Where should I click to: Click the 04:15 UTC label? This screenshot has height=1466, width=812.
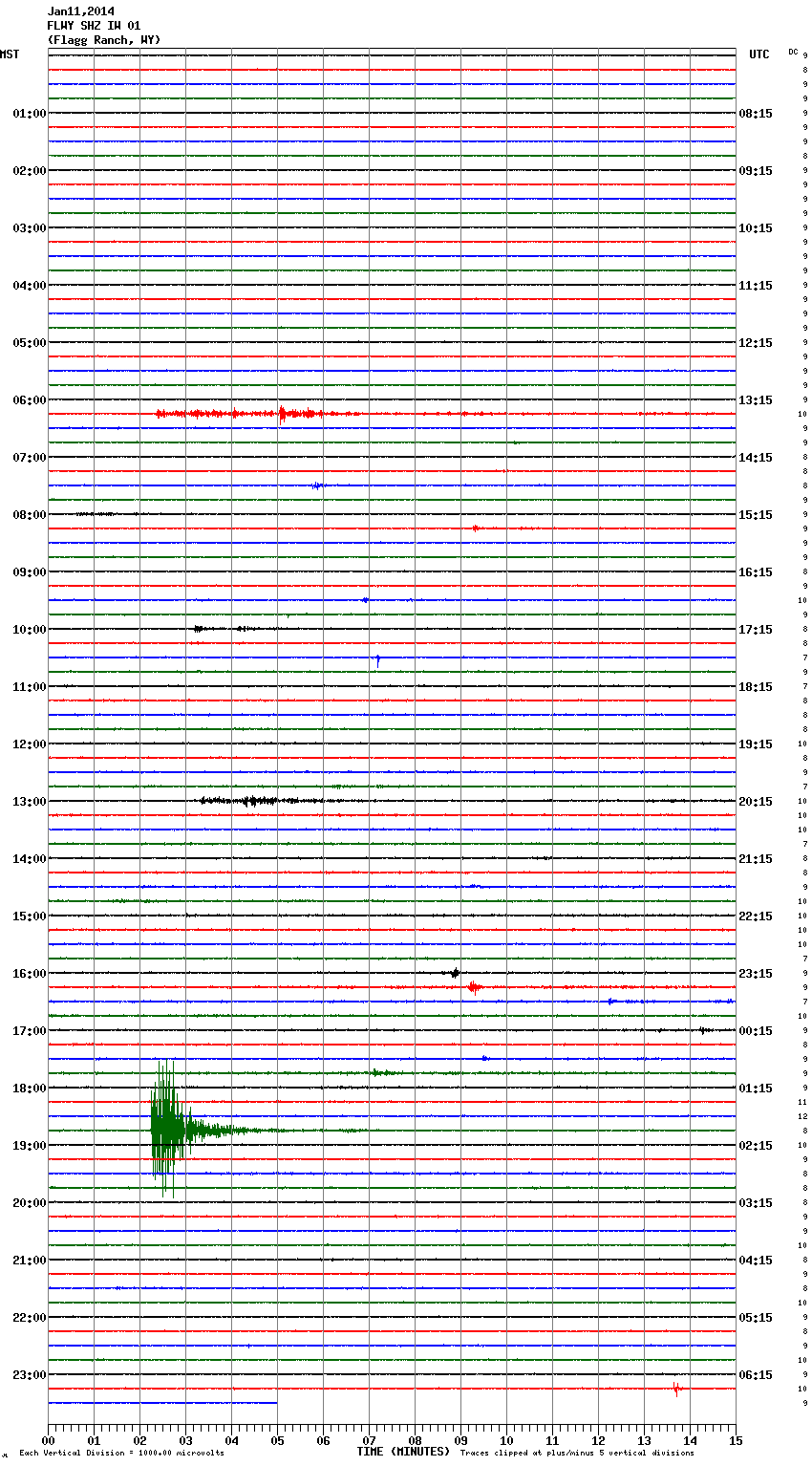756,1261
